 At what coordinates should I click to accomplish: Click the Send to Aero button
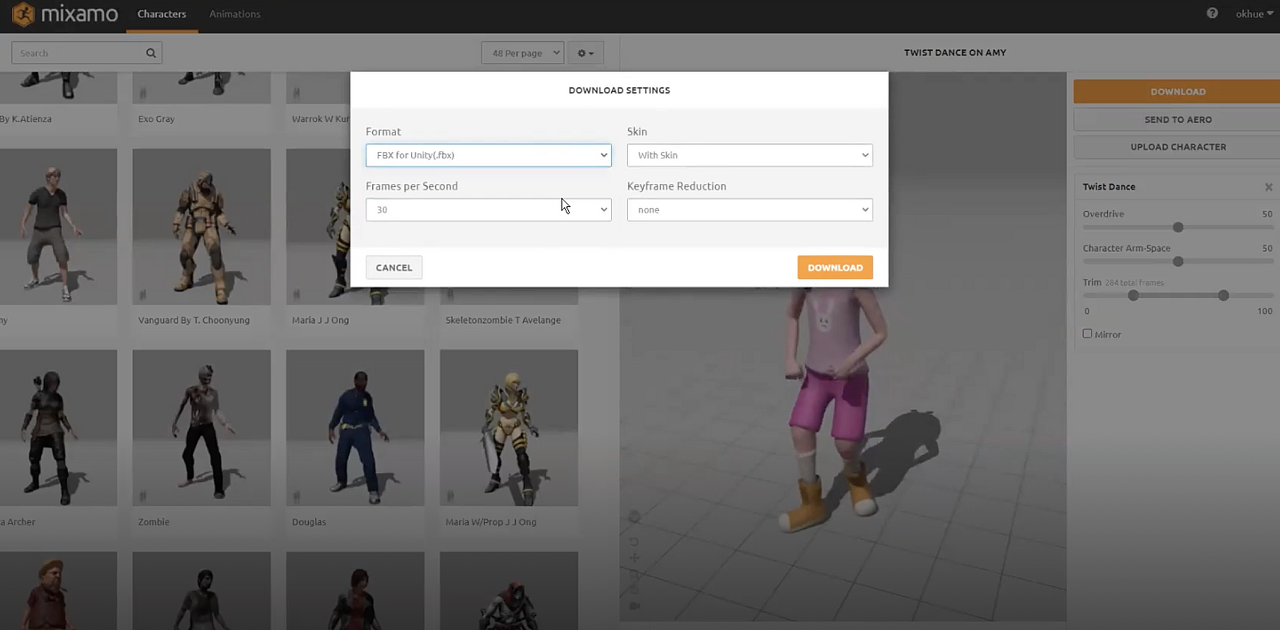pos(1177,119)
